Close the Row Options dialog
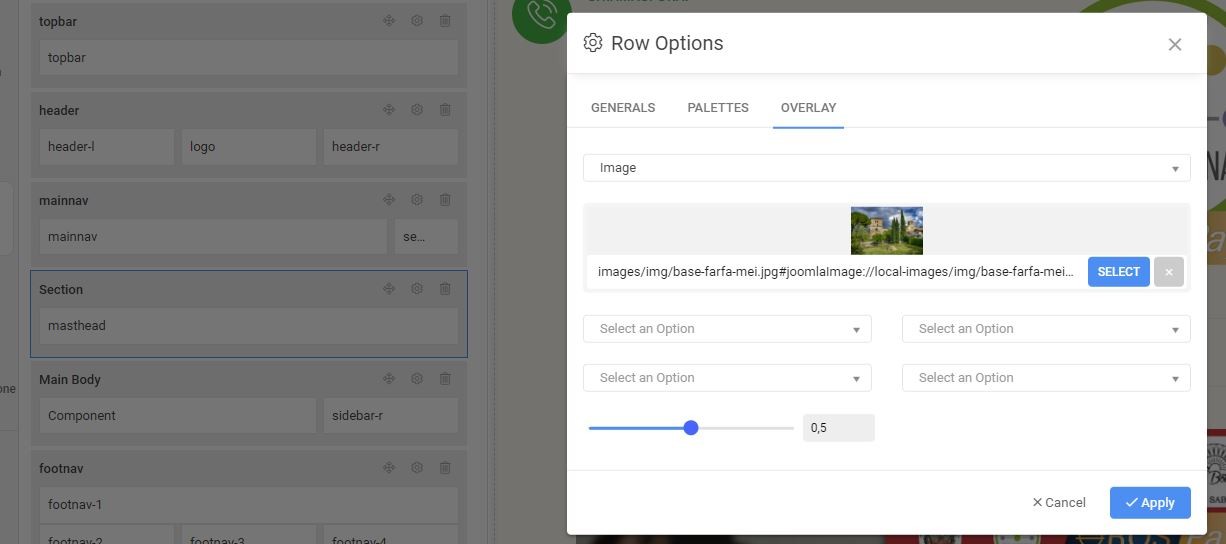 coord(1175,44)
